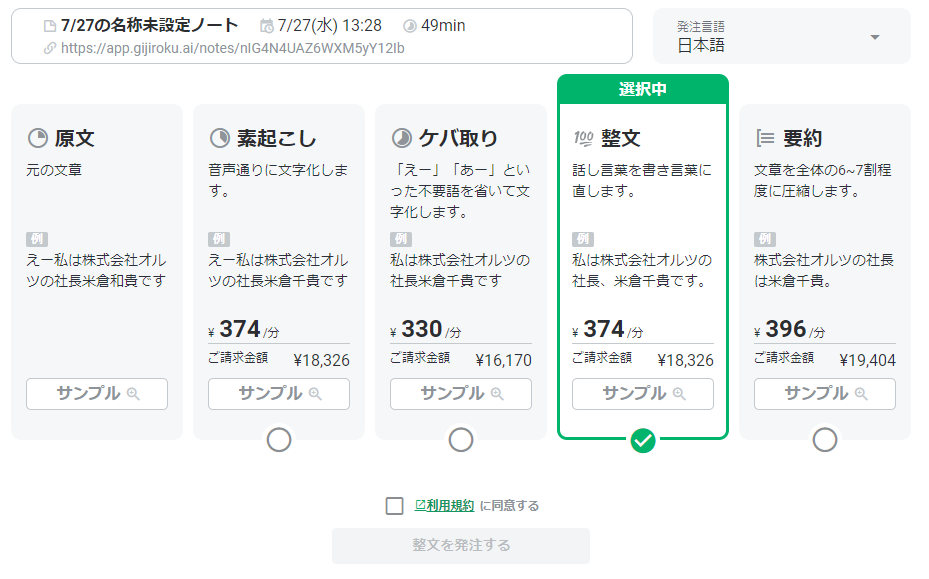Open the 利用規約 terms link
Image resolution: width=929 pixels, height=579 pixels.
click(x=444, y=506)
